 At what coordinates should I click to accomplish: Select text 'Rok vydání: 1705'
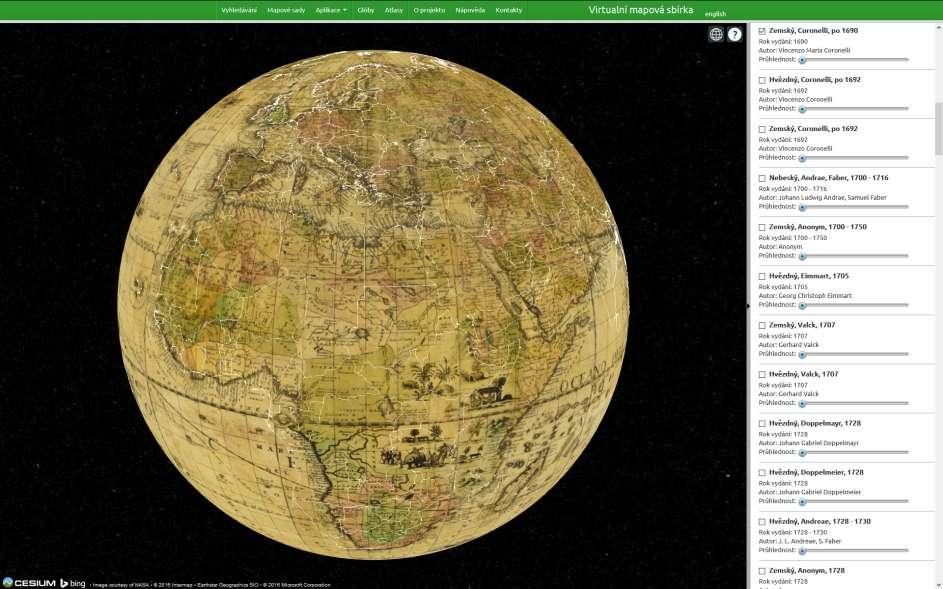click(x=783, y=287)
